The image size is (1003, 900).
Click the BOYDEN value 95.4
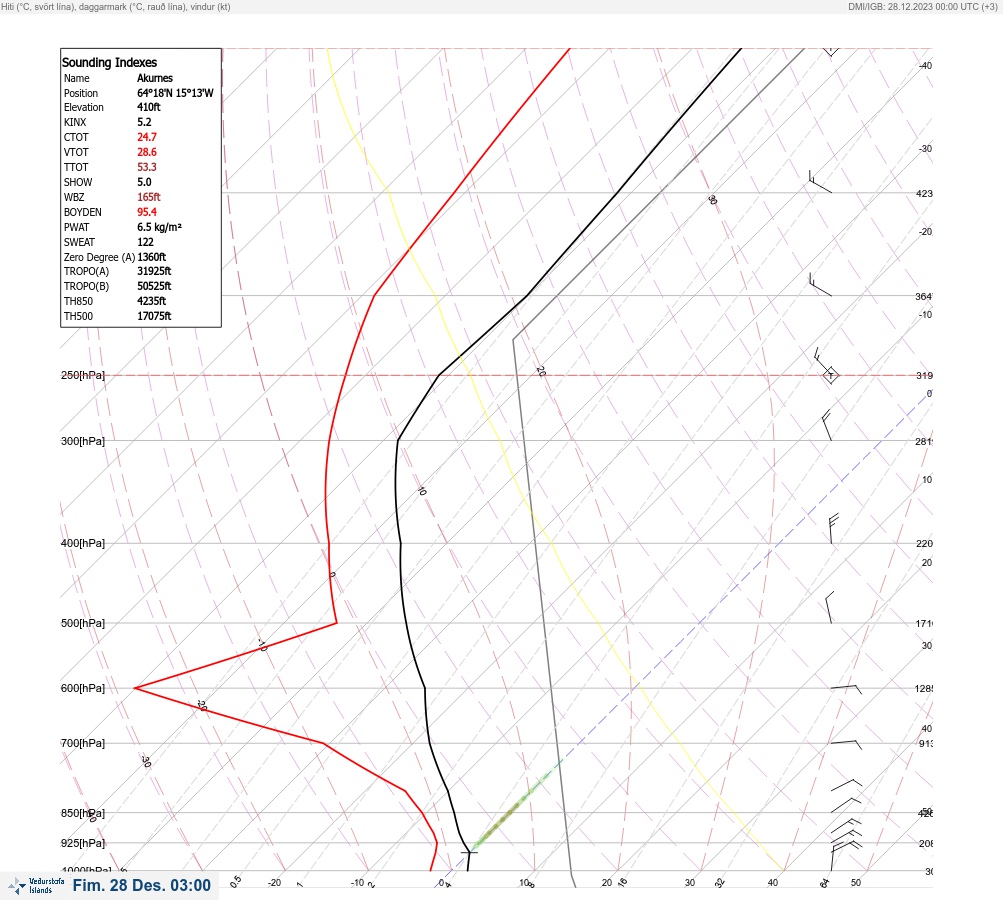146,212
